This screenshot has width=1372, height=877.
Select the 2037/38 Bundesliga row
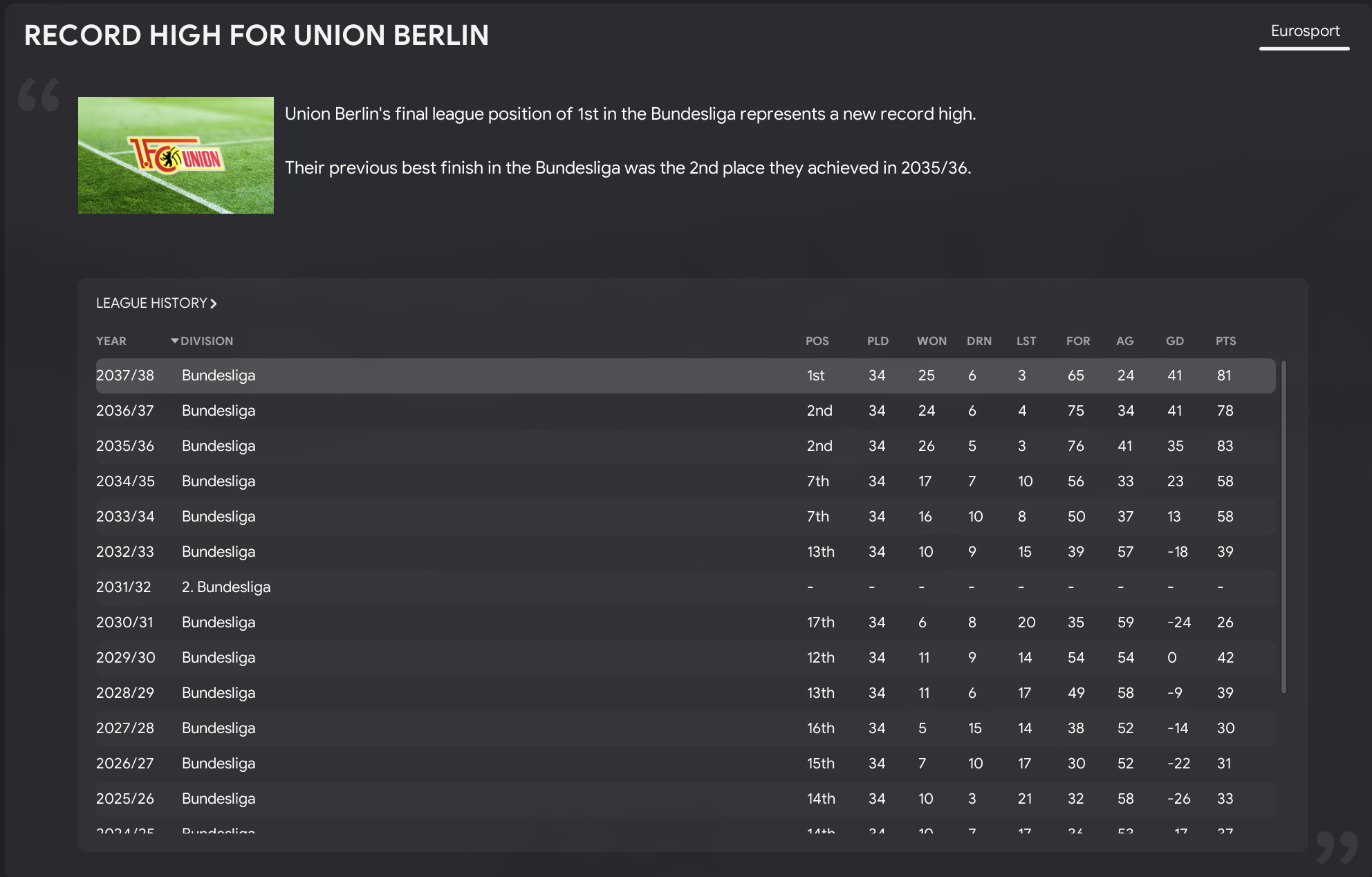pyautogui.click(x=685, y=376)
